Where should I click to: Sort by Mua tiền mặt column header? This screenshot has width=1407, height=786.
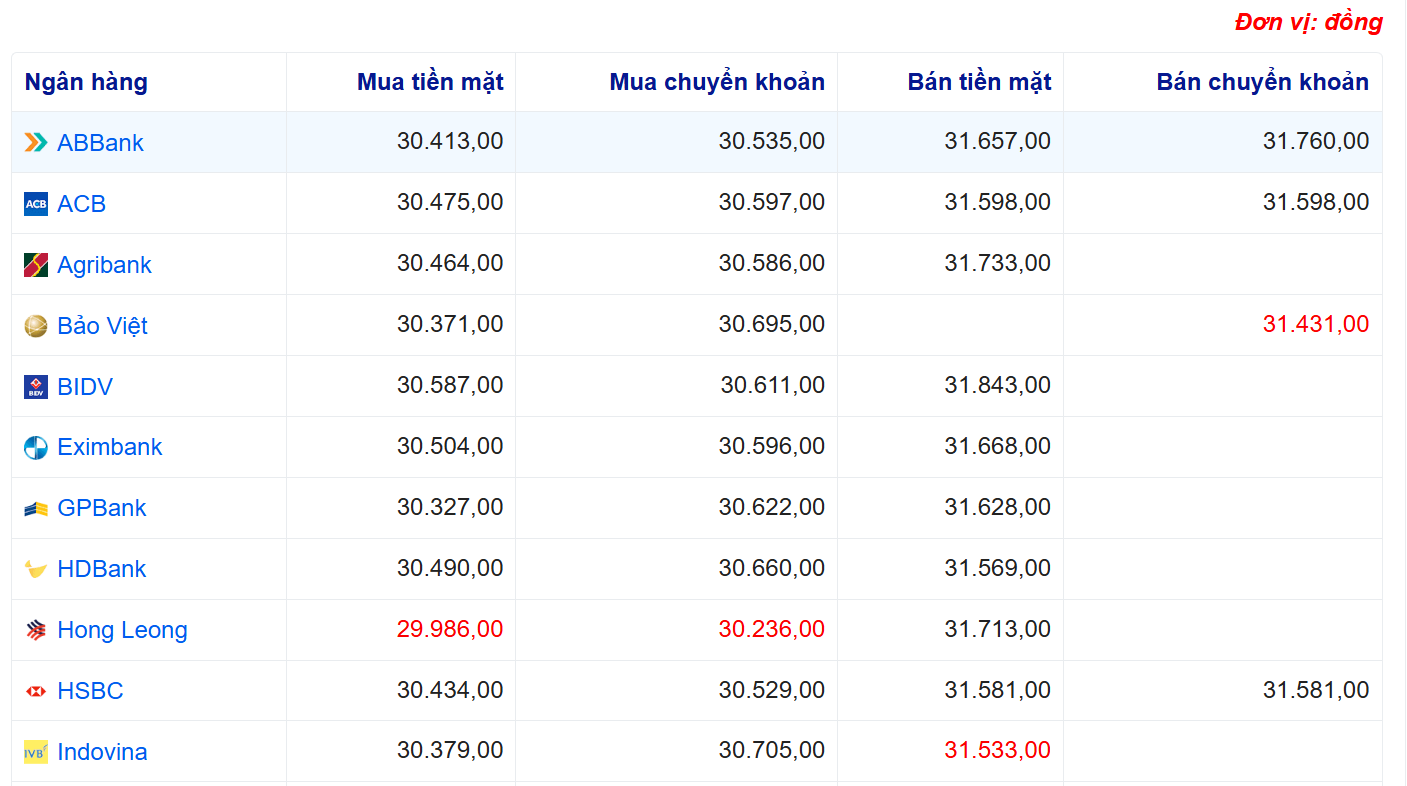(x=430, y=82)
